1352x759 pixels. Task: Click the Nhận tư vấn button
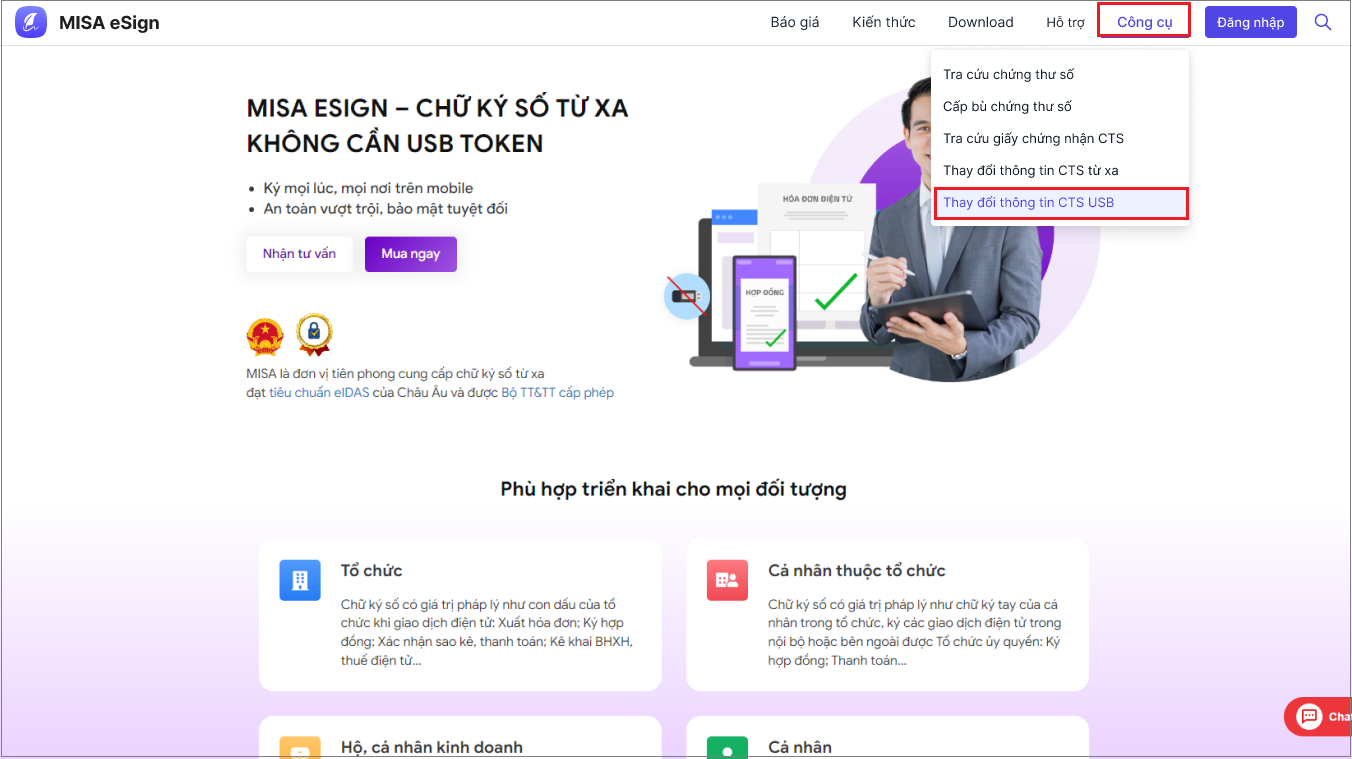tap(299, 254)
